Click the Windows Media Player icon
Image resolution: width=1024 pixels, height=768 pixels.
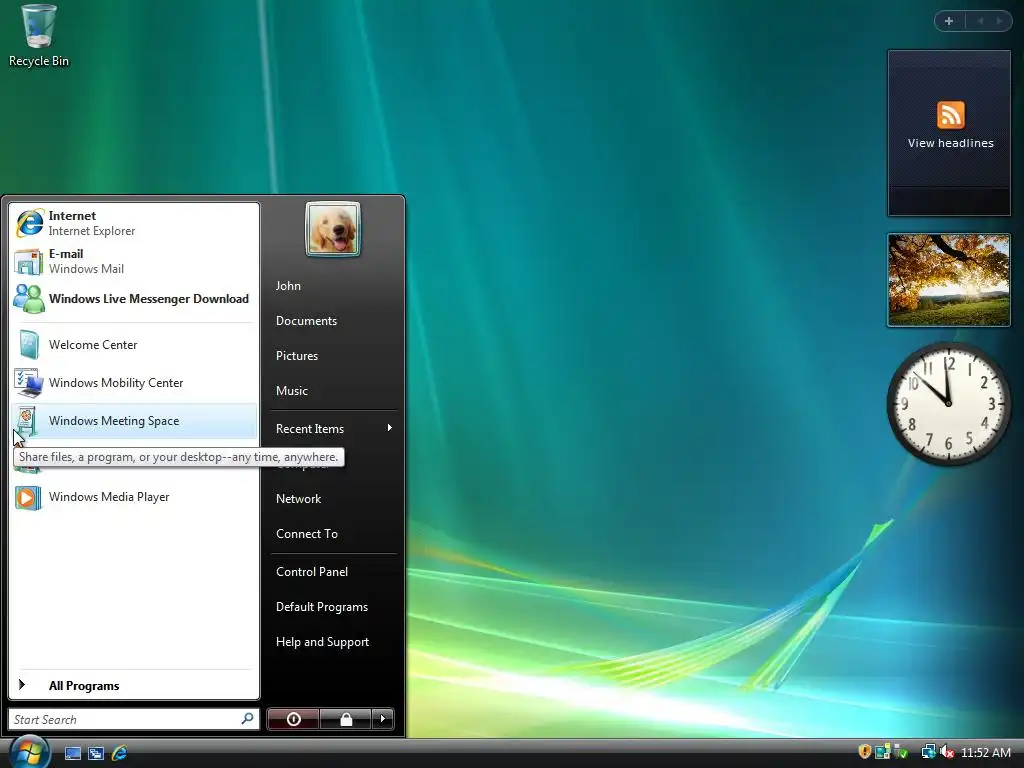pyautogui.click(x=29, y=497)
